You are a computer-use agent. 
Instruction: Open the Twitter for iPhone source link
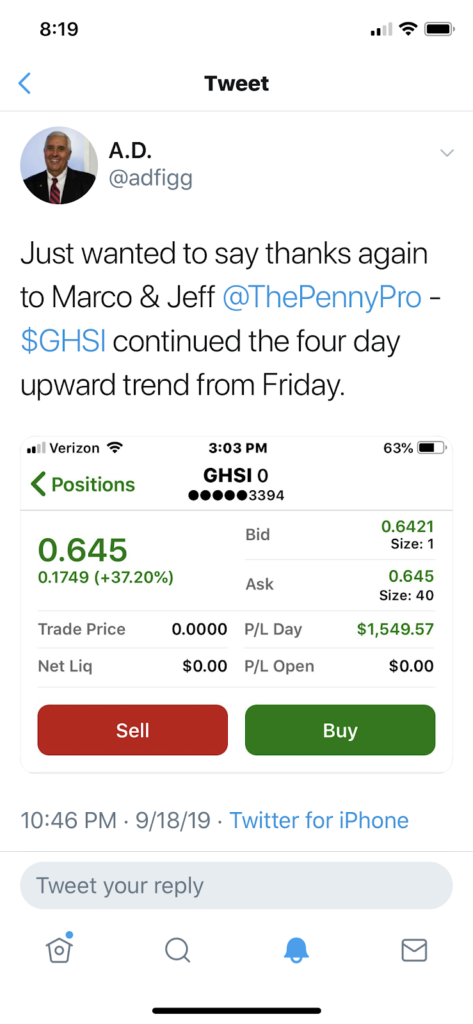click(x=319, y=820)
